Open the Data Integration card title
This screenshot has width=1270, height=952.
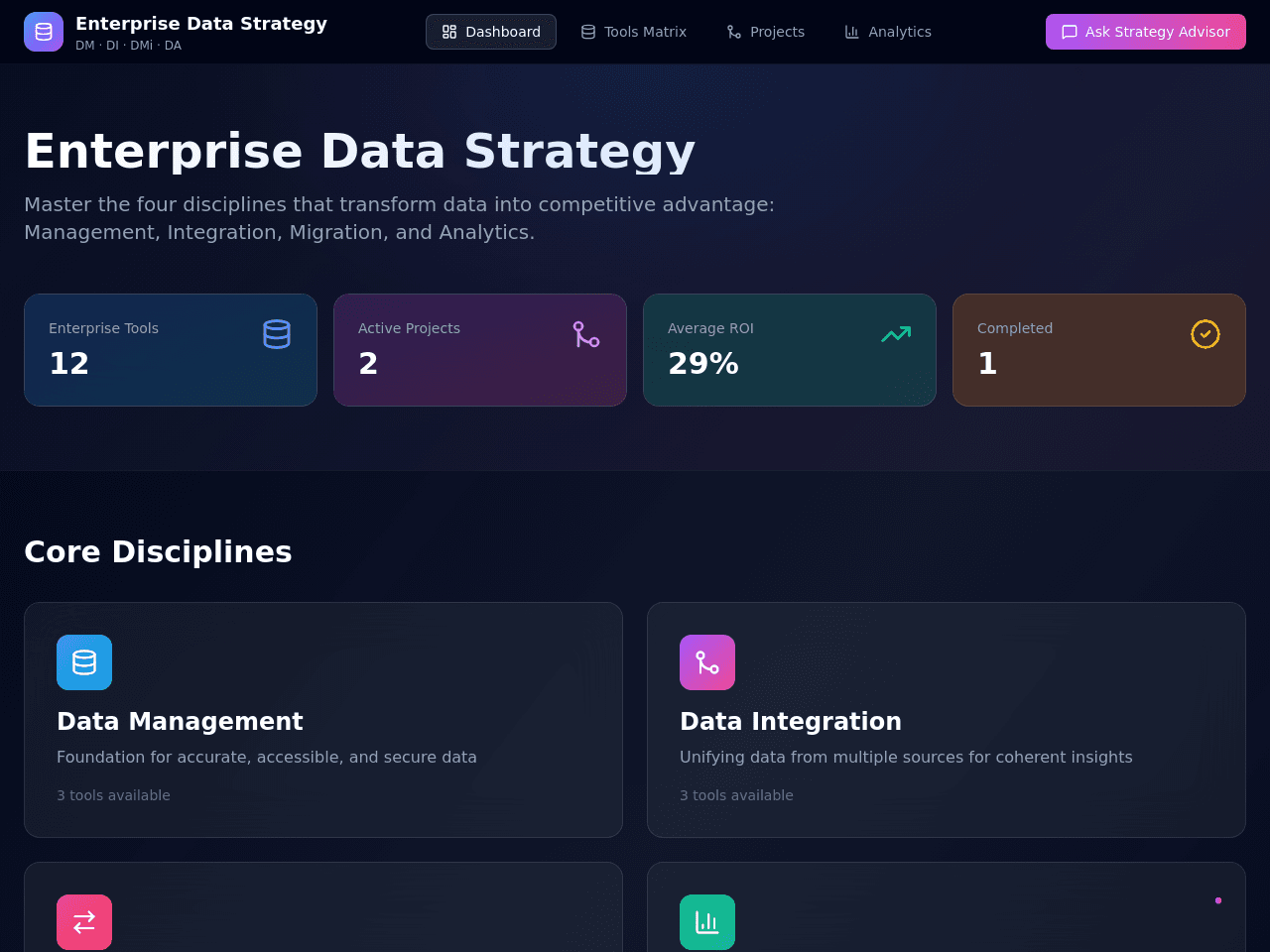tap(791, 721)
